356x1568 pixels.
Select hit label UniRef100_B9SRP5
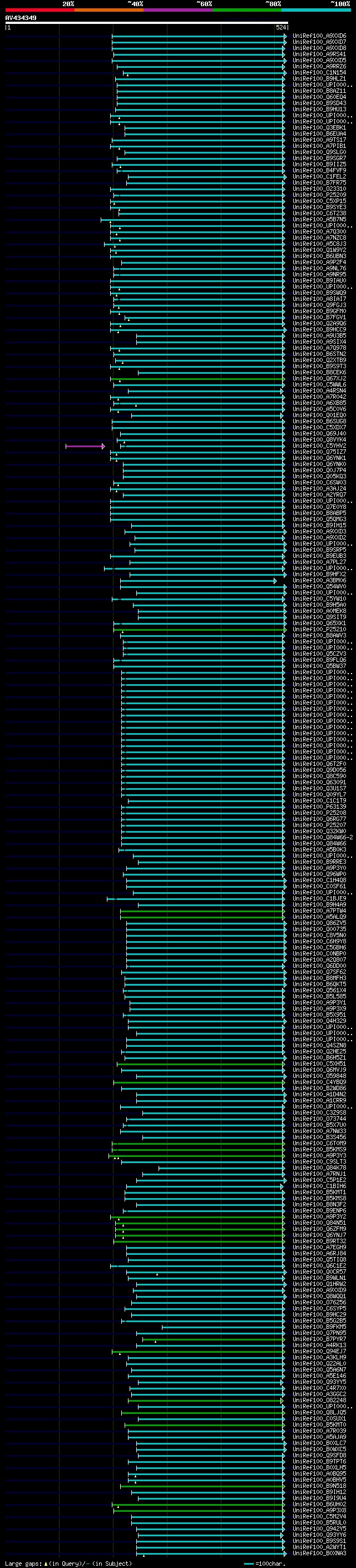(319, 550)
